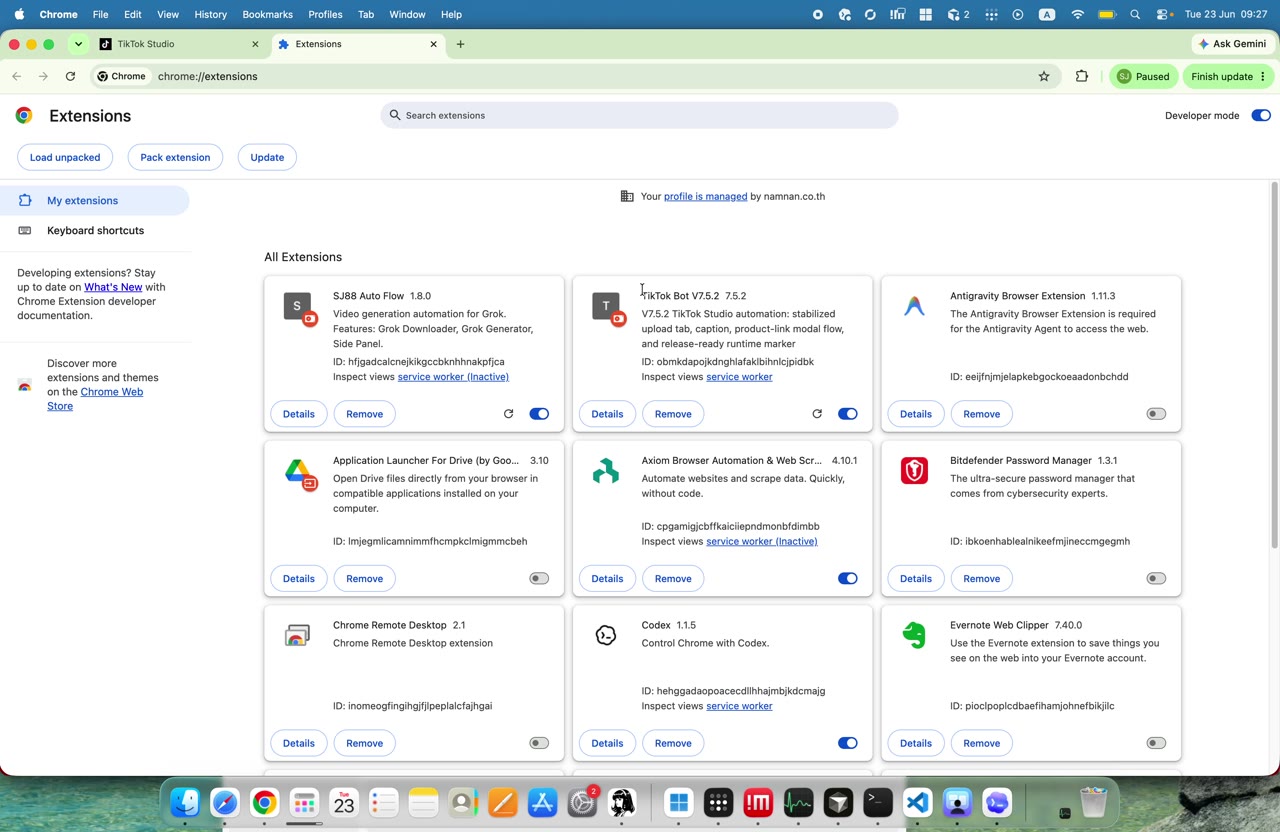Click the Chrome logo beside the Extensions title
1280x832 pixels.
[x=24, y=115]
